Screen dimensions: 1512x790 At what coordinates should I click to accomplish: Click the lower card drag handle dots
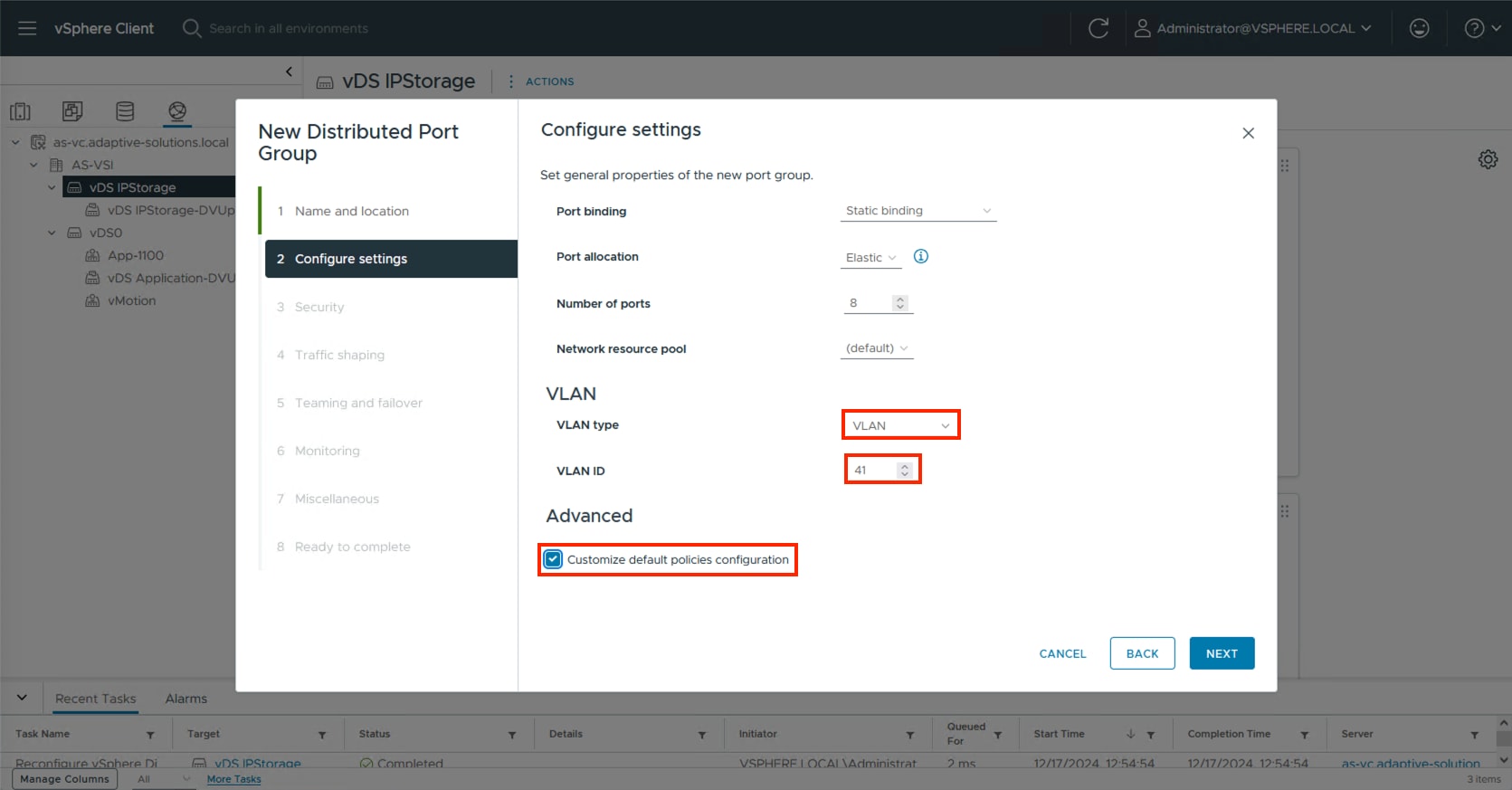(x=1284, y=511)
